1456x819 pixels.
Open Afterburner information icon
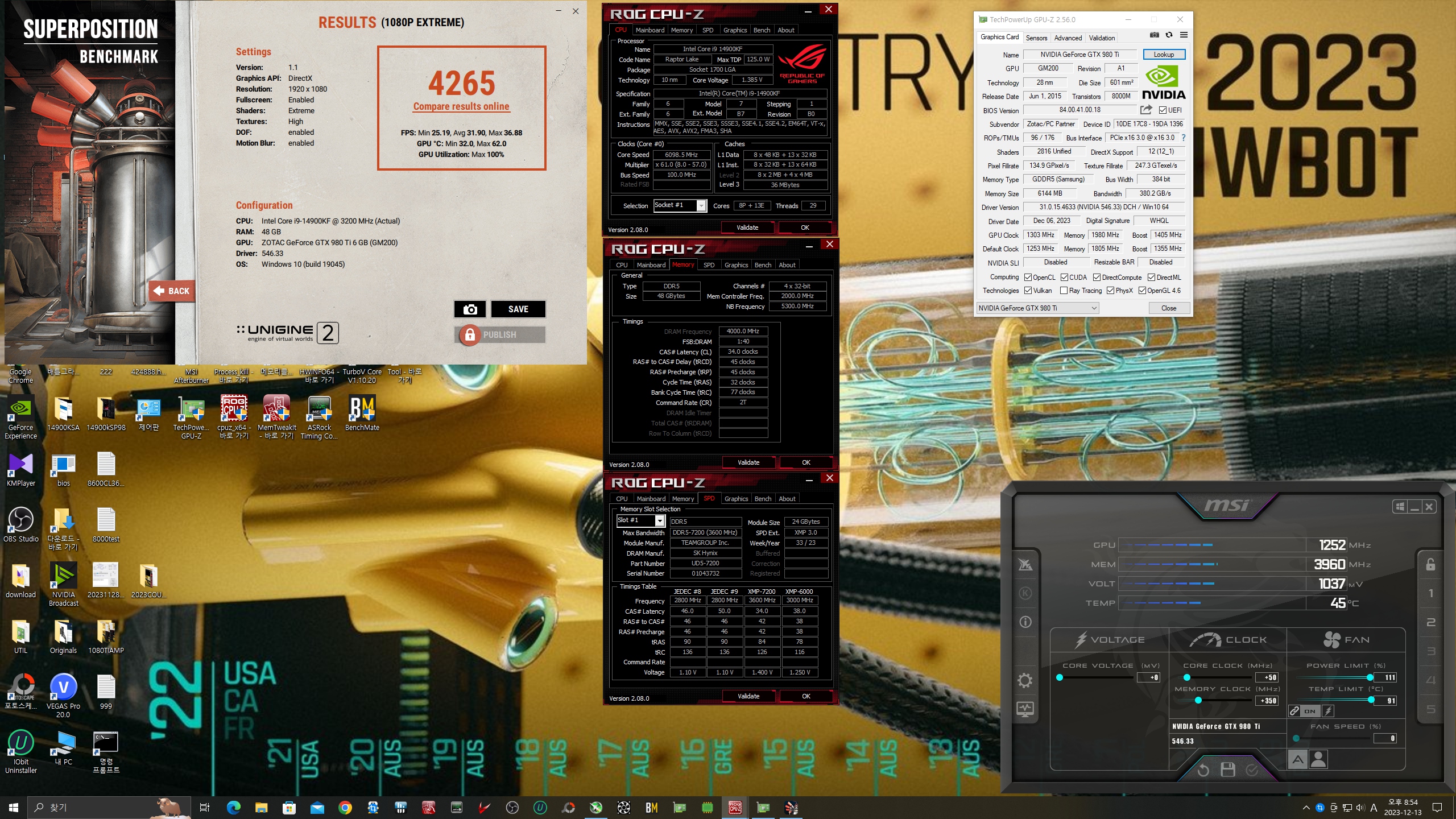(x=1025, y=622)
